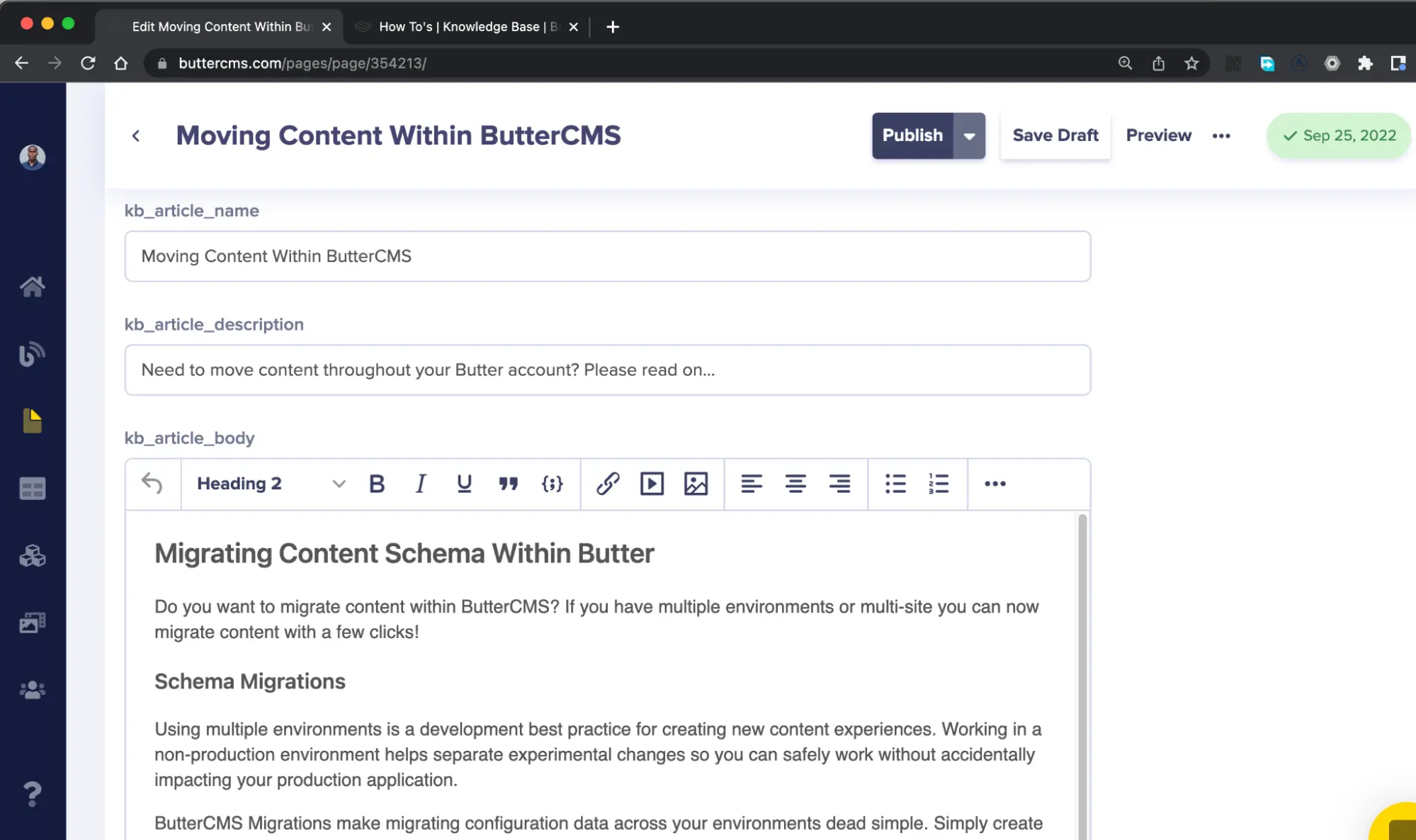1416x840 pixels.
Task: Insert an image into article body
Action: (696, 484)
